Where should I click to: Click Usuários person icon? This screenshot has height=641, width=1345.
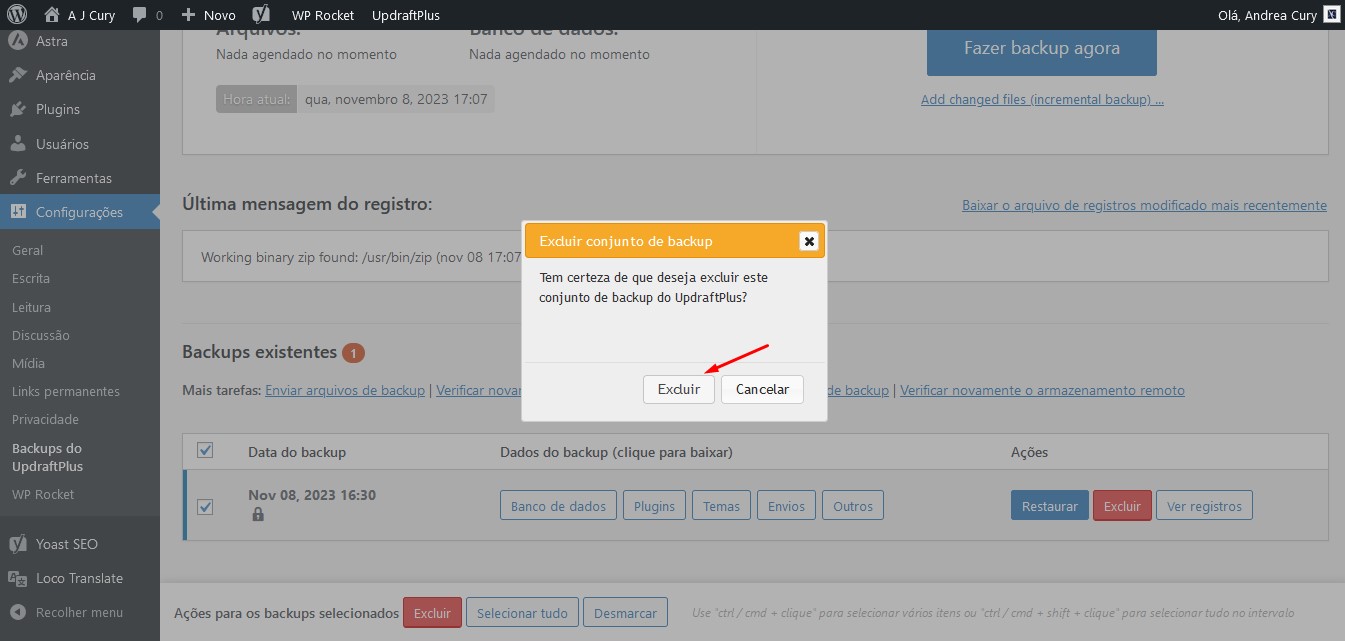click(x=17, y=144)
